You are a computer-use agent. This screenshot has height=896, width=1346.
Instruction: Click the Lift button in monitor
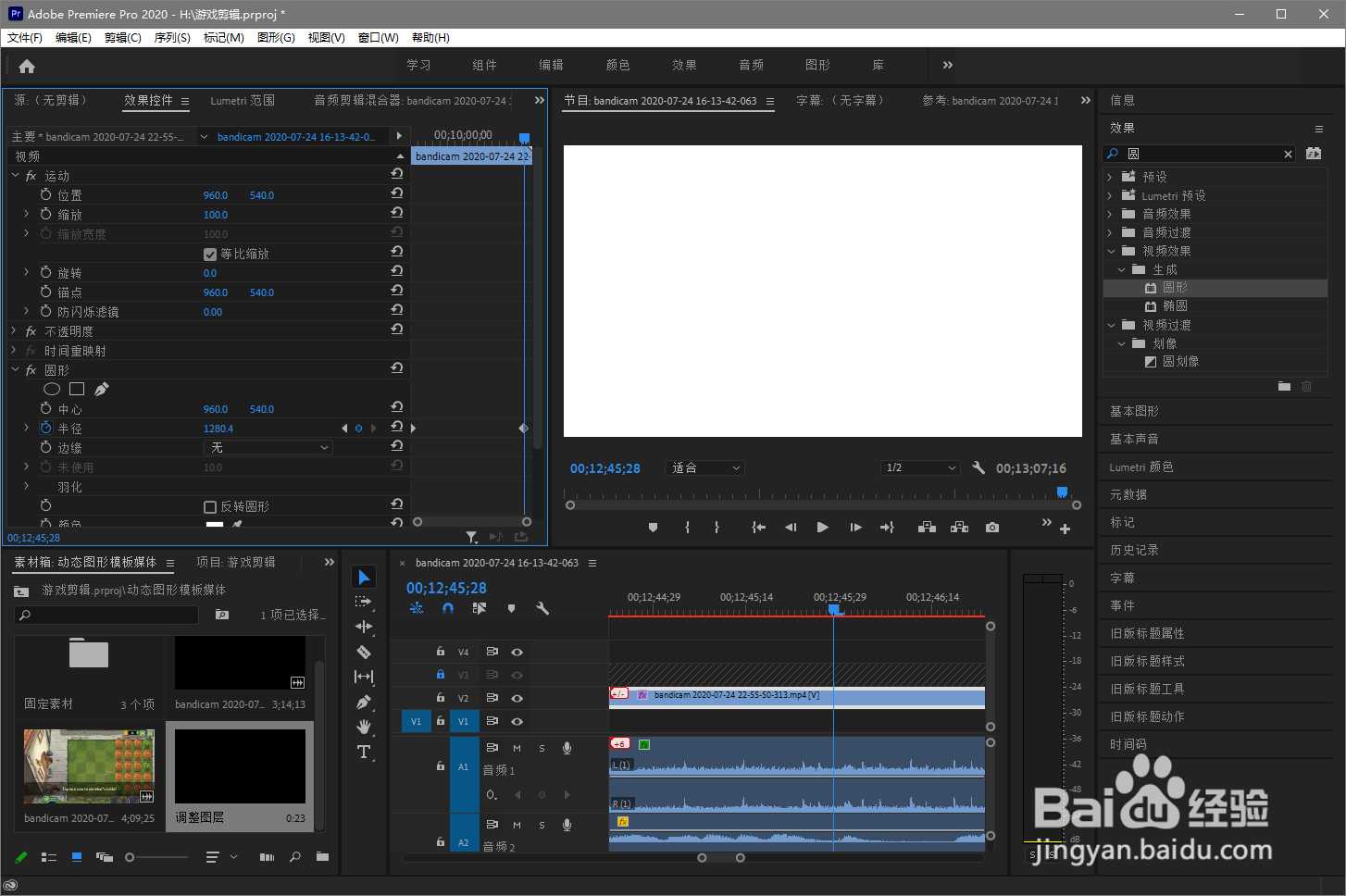pos(927,527)
